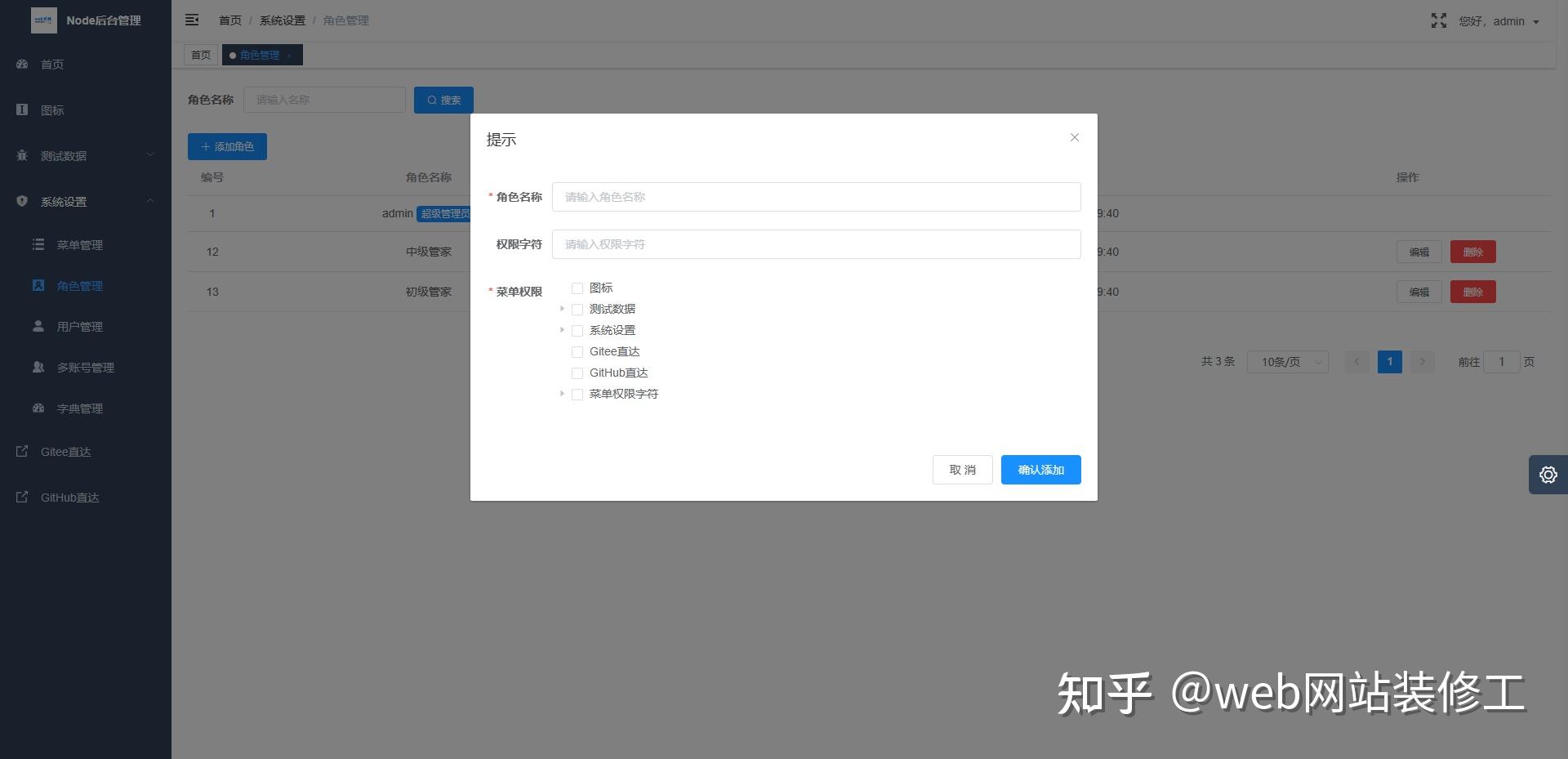Check the 图标 menu permission checkbox
1568x759 pixels.
577,288
